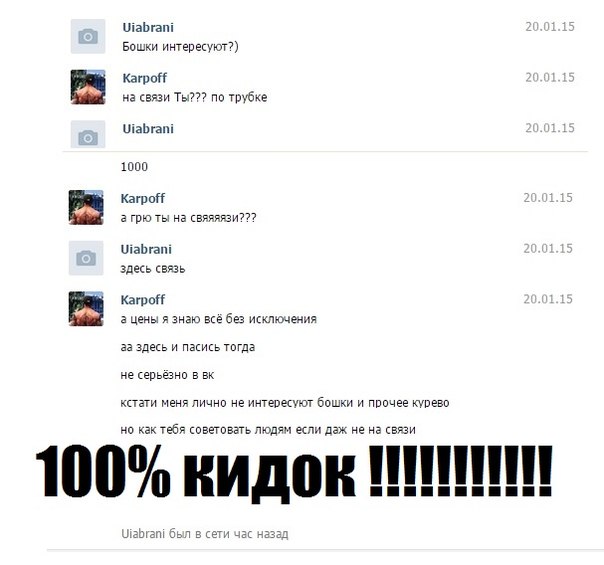Click Uiabrani's camera placeholder avatar at top
The width and height of the screenshot is (604, 565).
click(x=88, y=36)
